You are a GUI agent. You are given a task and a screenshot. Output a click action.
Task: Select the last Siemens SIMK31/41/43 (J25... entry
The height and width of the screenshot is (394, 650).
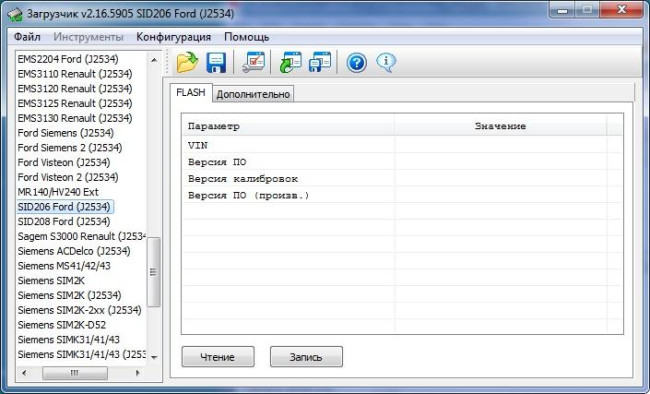(81, 355)
